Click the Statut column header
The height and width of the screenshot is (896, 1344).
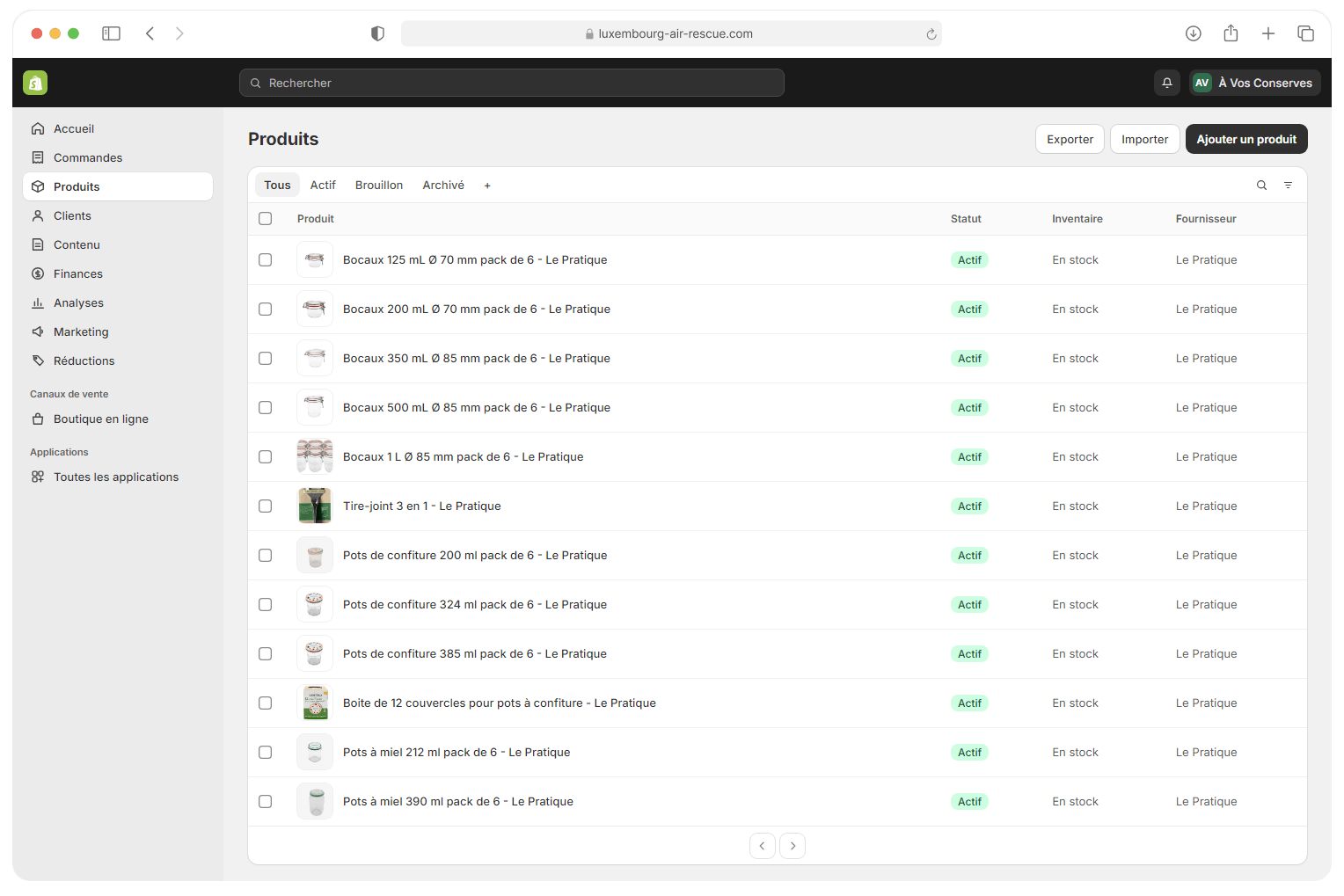point(966,219)
